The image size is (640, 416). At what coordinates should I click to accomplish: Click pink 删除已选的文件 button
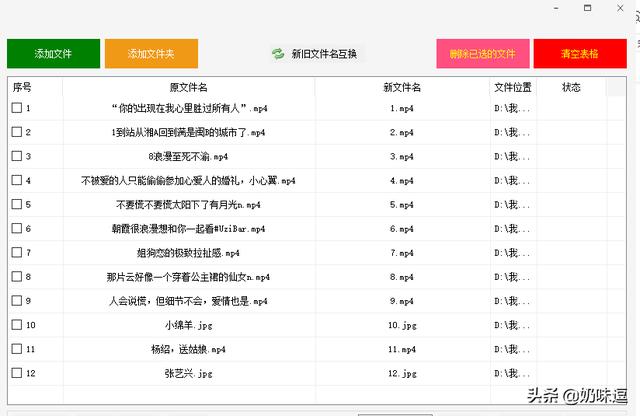pos(483,53)
